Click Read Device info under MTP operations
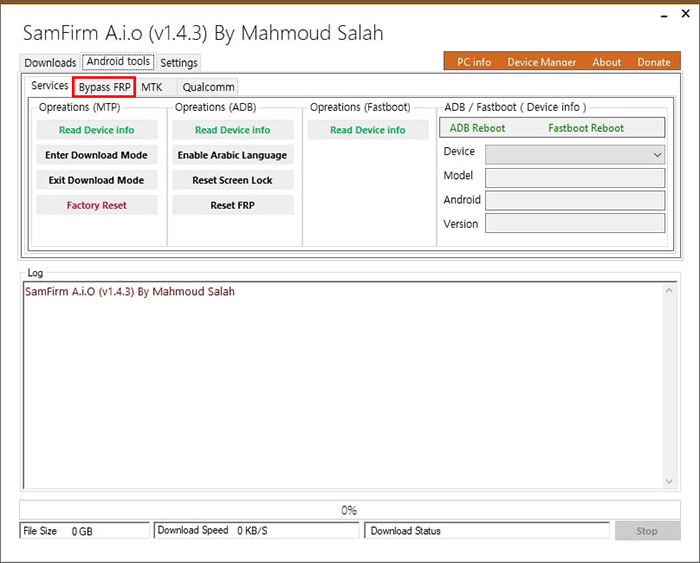The height and width of the screenshot is (563, 700). click(x=96, y=130)
